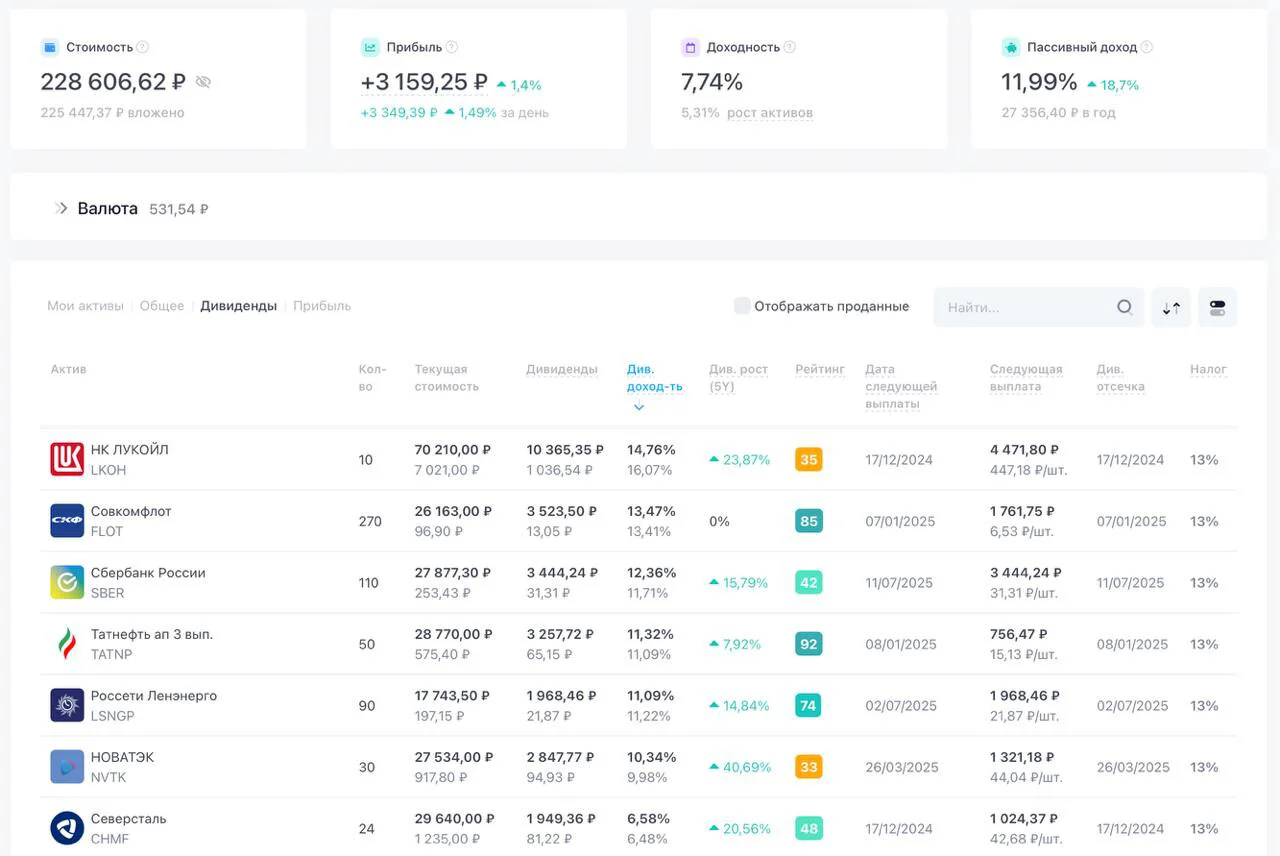
Task: Expand the Валюта section chevron
Action: [61, 208]
